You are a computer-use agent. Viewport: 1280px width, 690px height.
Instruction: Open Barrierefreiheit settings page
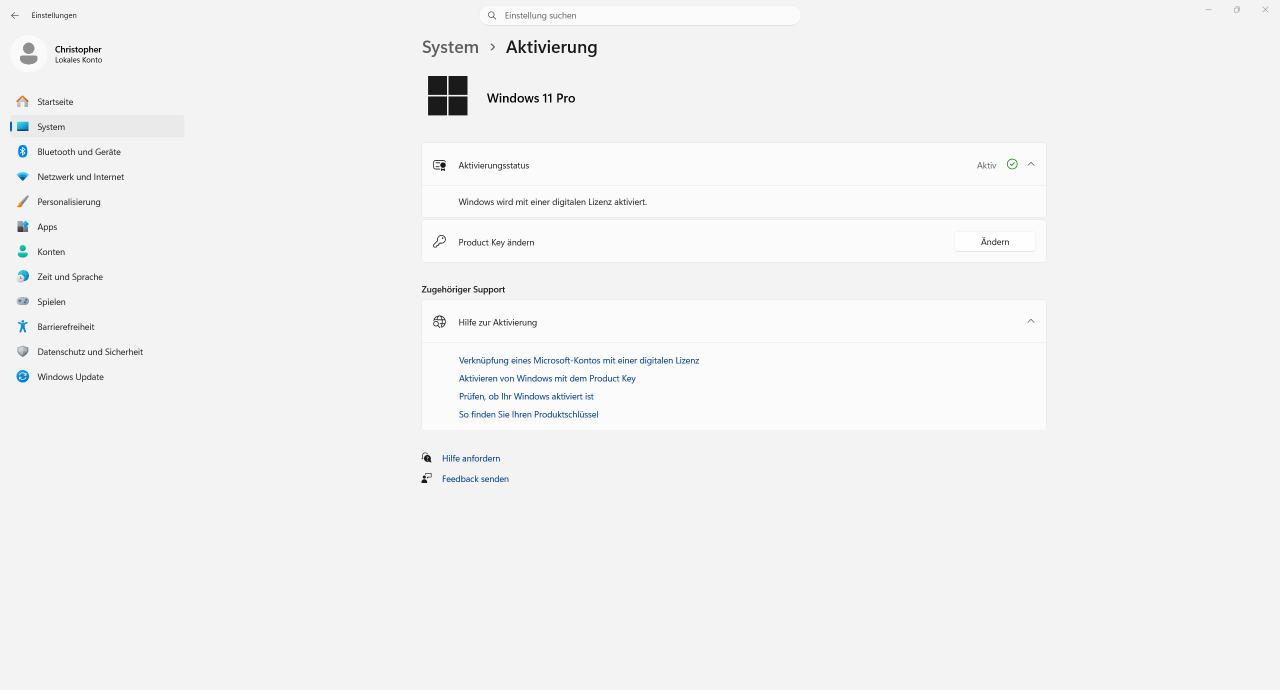click(97, 327)
